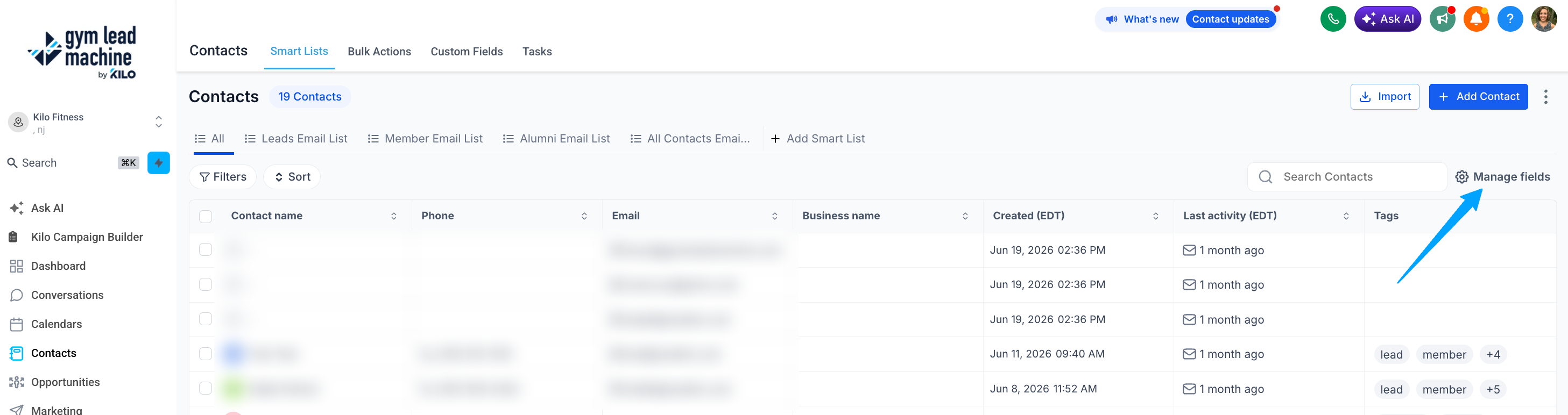Screen dimensions: 1568x415
Task: Toggle the select-all contacts checkbox
Action: coord(206,216)
